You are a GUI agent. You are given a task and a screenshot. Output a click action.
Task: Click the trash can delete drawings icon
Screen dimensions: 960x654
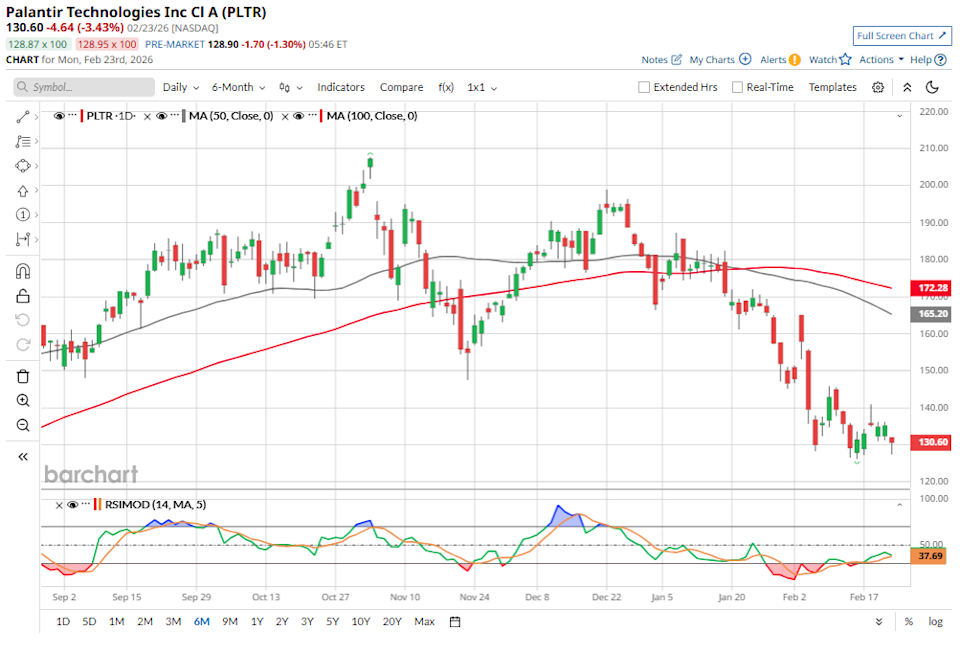coord(23,376)
